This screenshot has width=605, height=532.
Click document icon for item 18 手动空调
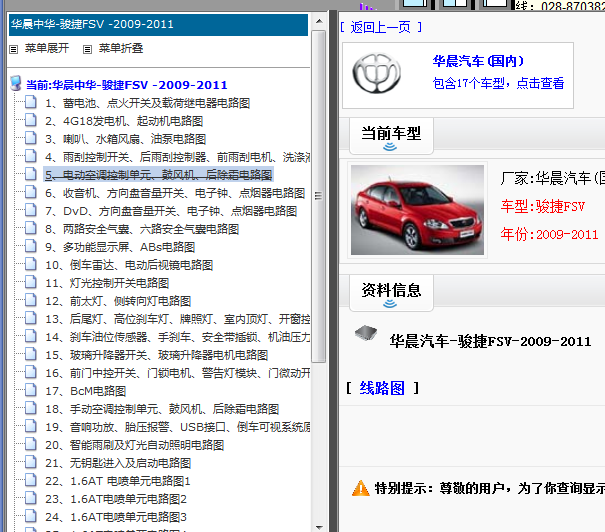pos(31,408)
